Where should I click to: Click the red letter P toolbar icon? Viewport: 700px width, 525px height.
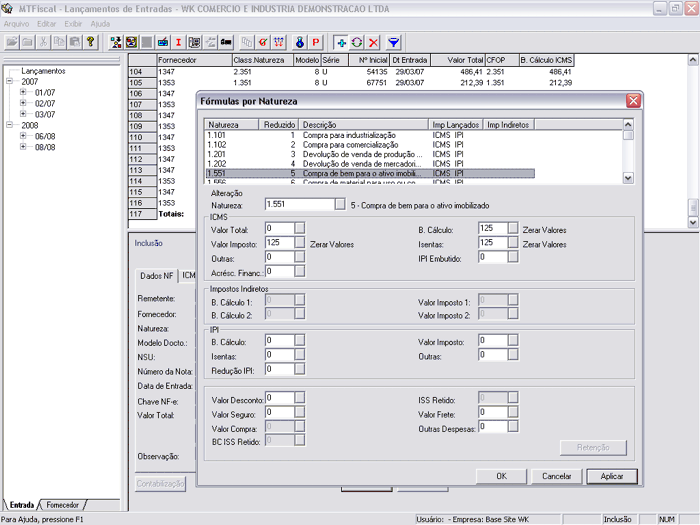(x=315, y=43)
